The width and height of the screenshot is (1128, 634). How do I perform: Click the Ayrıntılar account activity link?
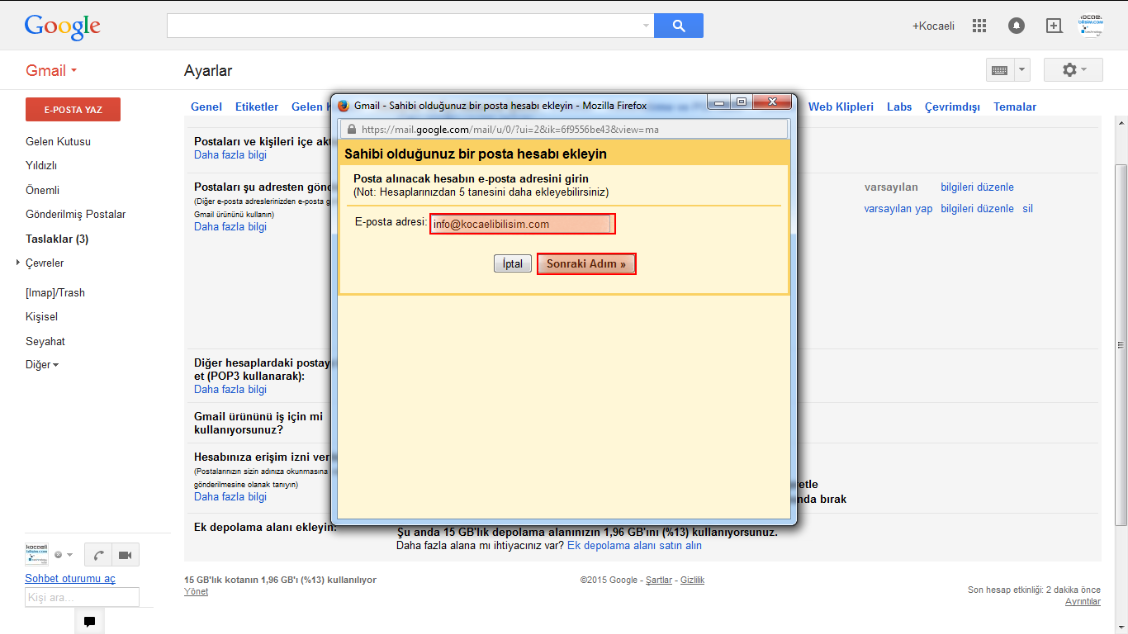point(1083,602)
